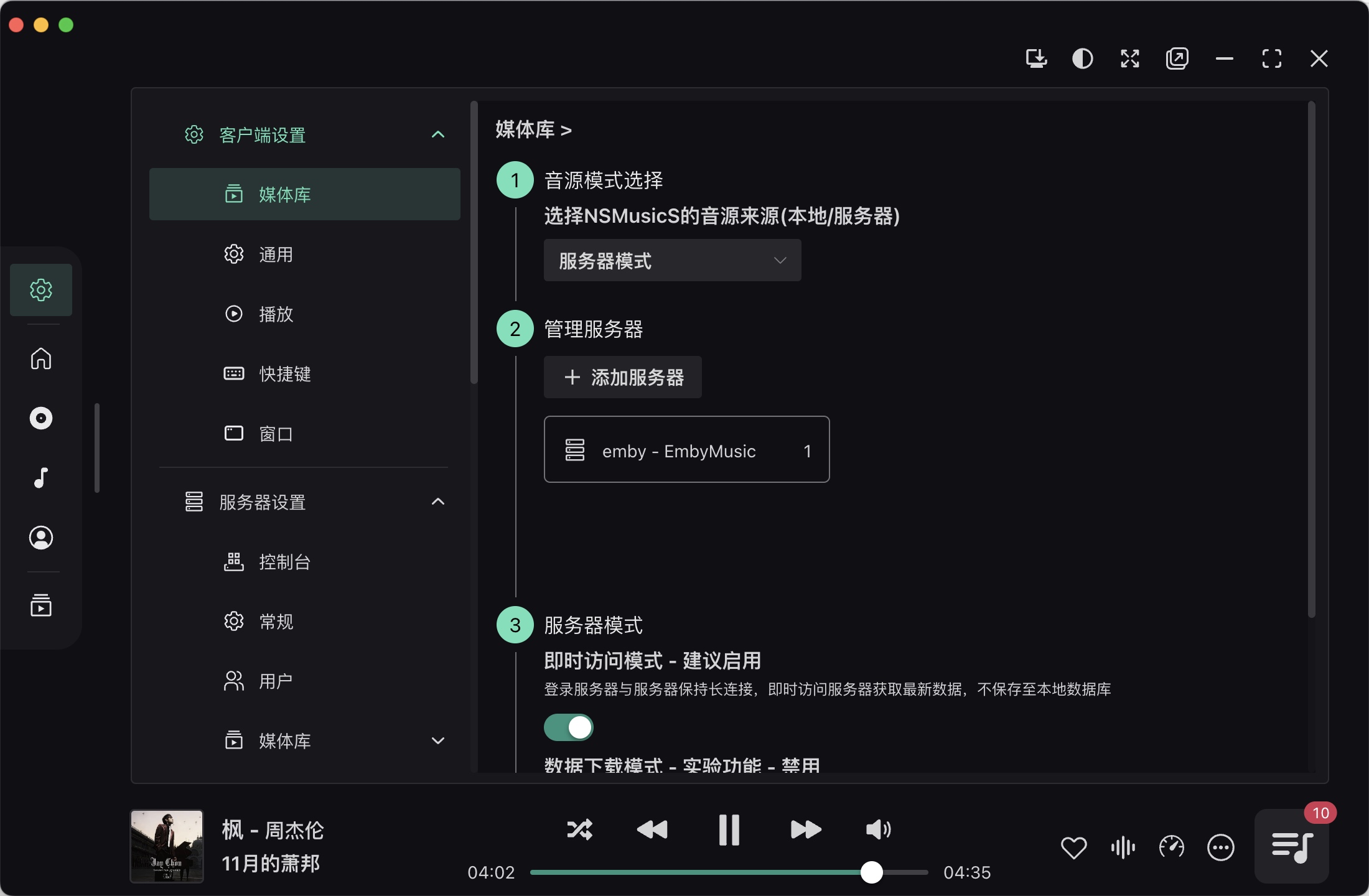Open the sound equalizer waveform icon
This screenshot has width=1369, height=896.
click(1123, 847)
